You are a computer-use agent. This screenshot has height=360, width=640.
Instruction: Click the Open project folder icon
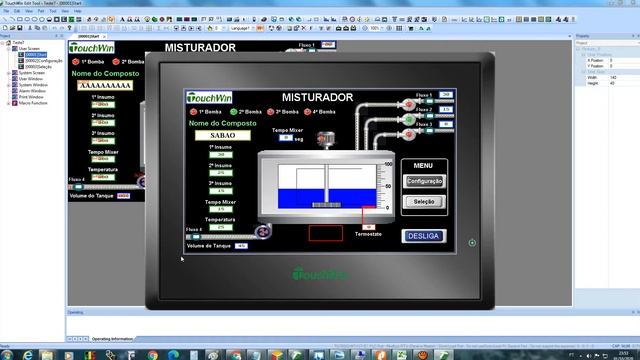point(12,28)
